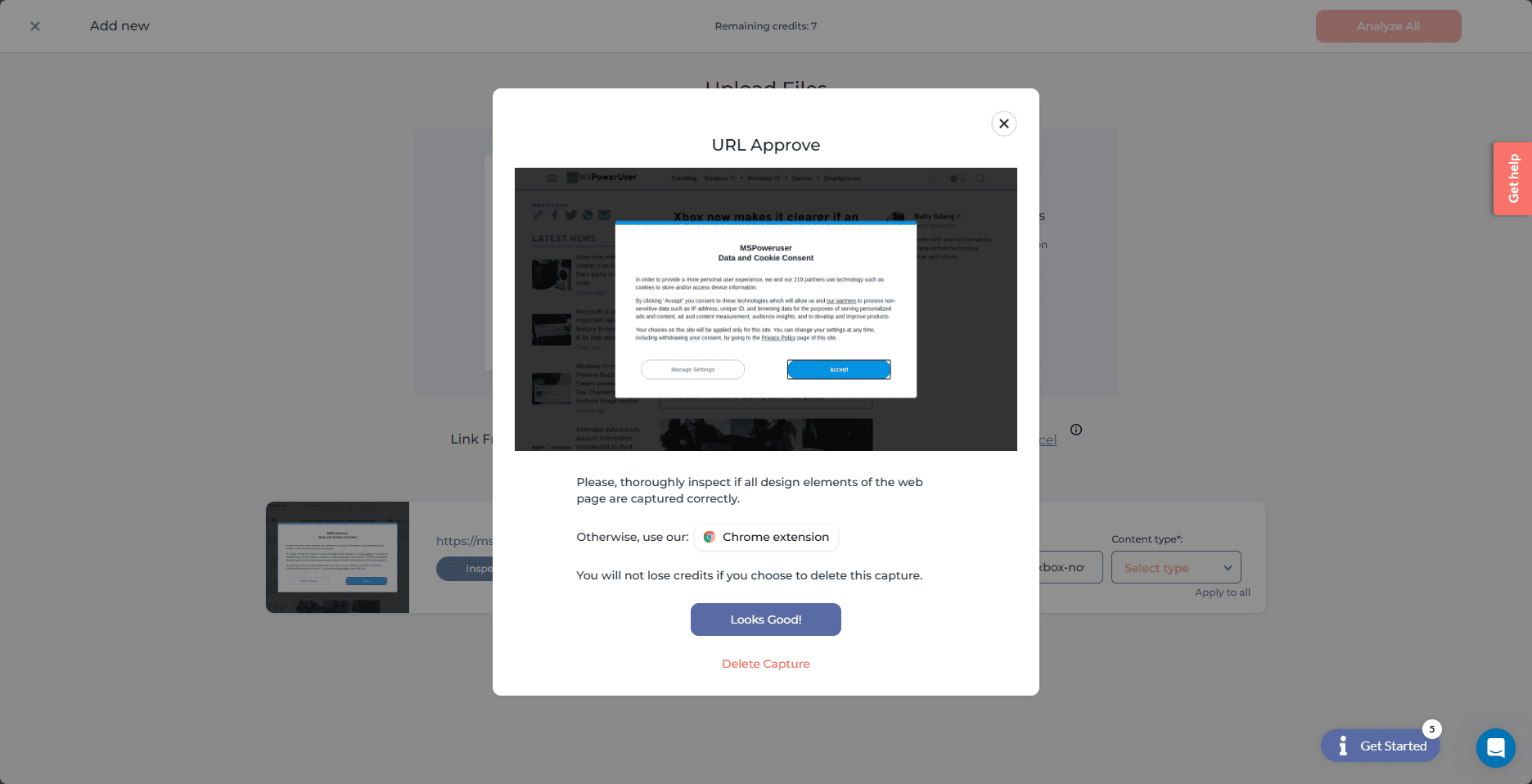Viewport: 1532px width, 784px height.
Task: Click the file name input field
Action: tap(1070, 567)
